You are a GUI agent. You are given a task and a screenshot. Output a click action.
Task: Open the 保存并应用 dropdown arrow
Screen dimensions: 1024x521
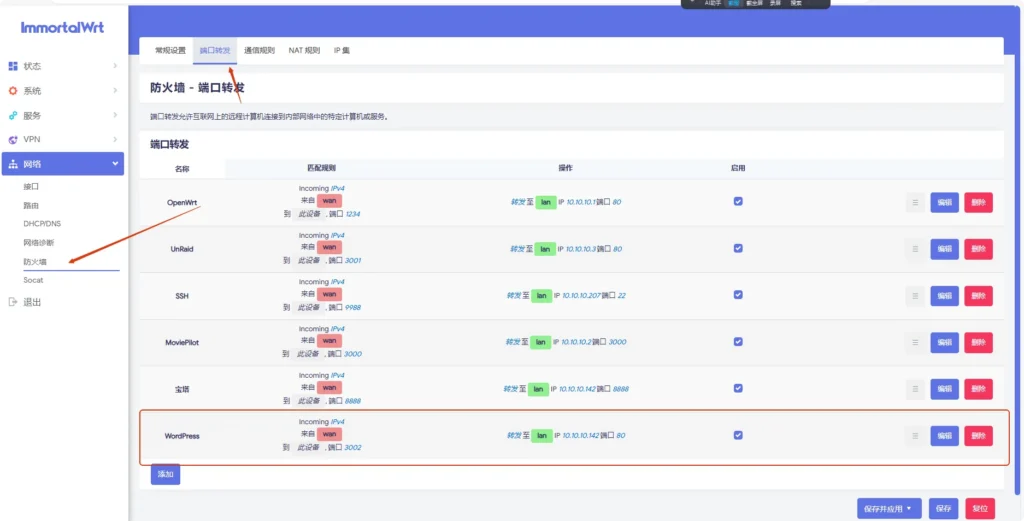[908, 508]
